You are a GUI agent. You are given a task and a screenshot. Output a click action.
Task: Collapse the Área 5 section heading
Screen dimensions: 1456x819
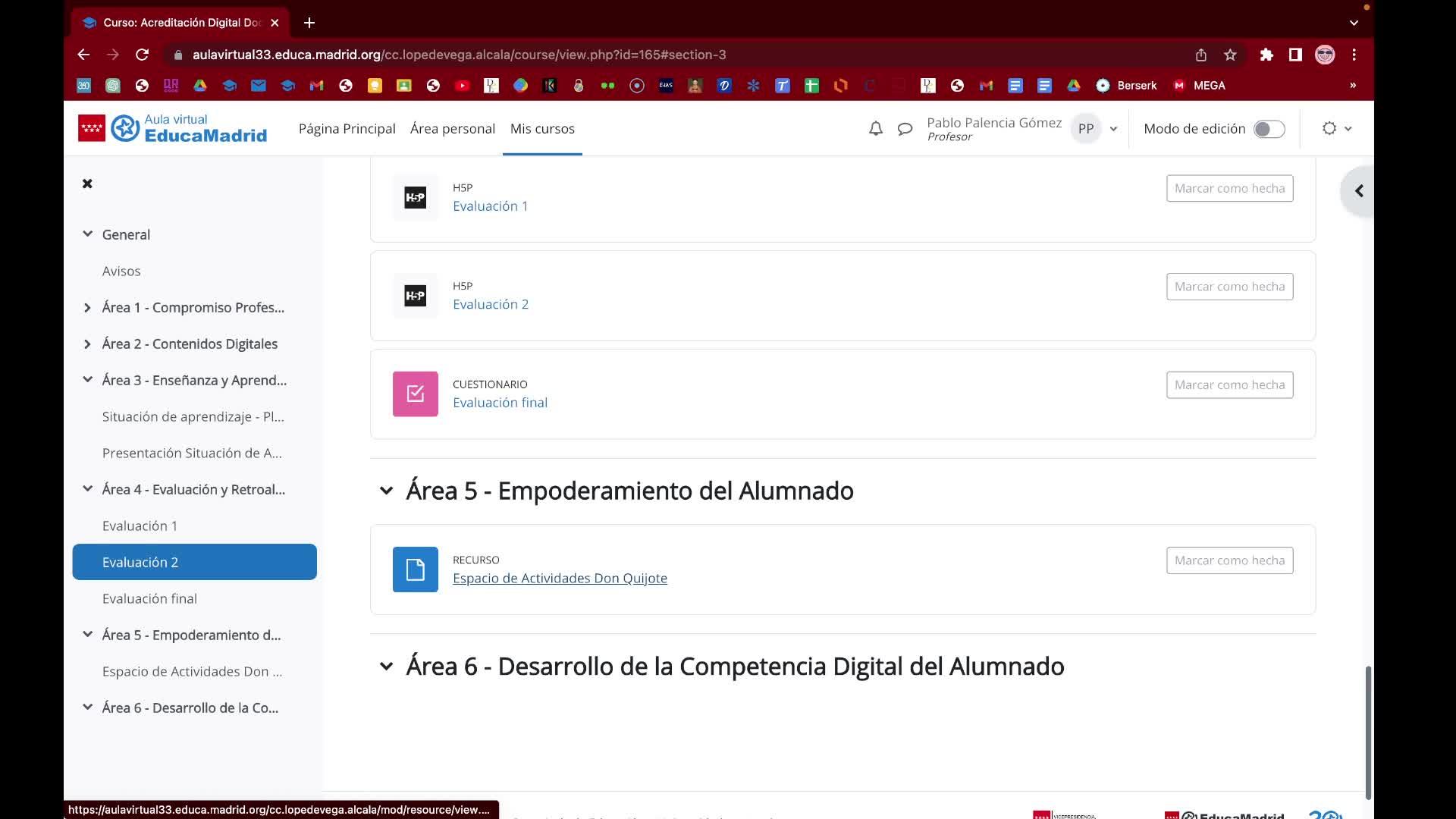[386, 491]
